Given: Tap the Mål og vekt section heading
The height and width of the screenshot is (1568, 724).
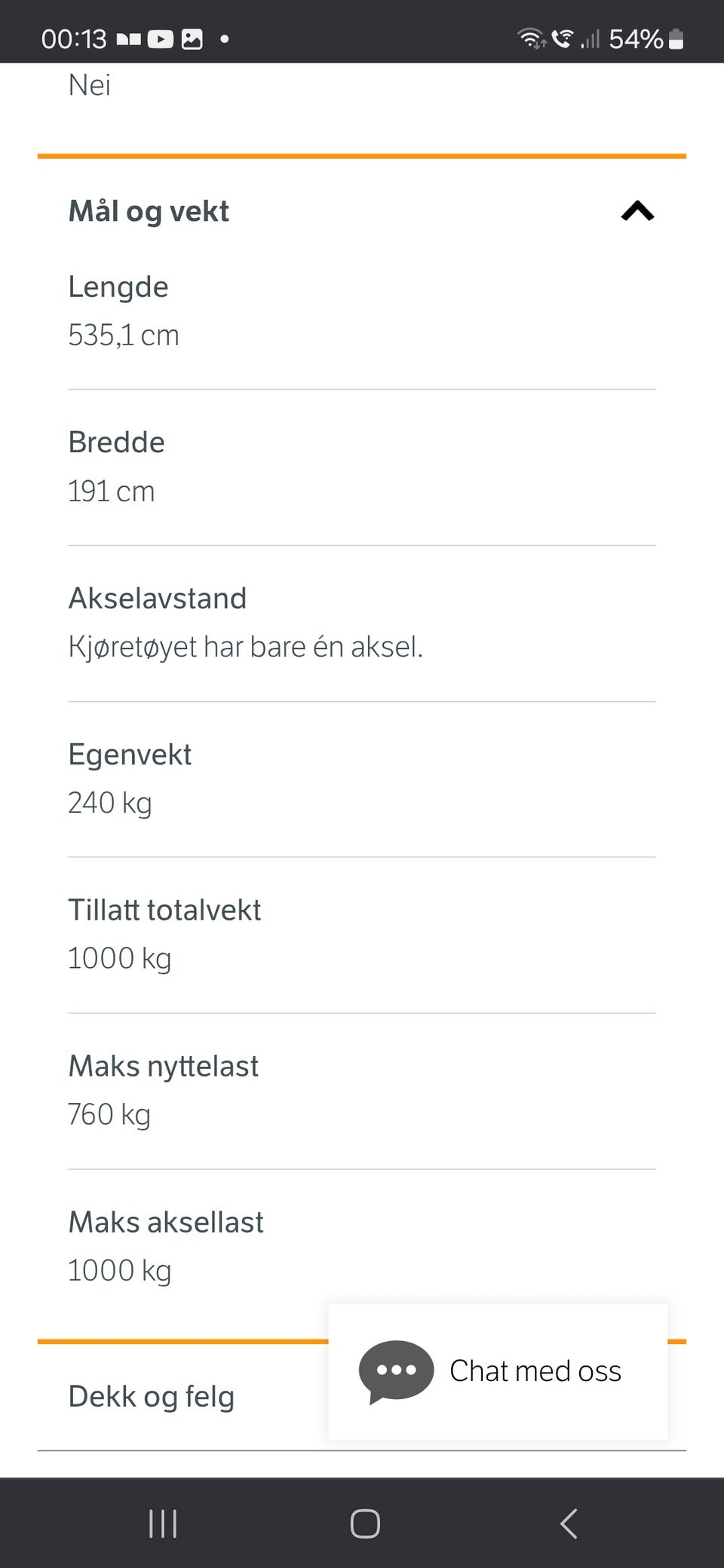Looking at the screenshot, I should (x=149, y=211).
